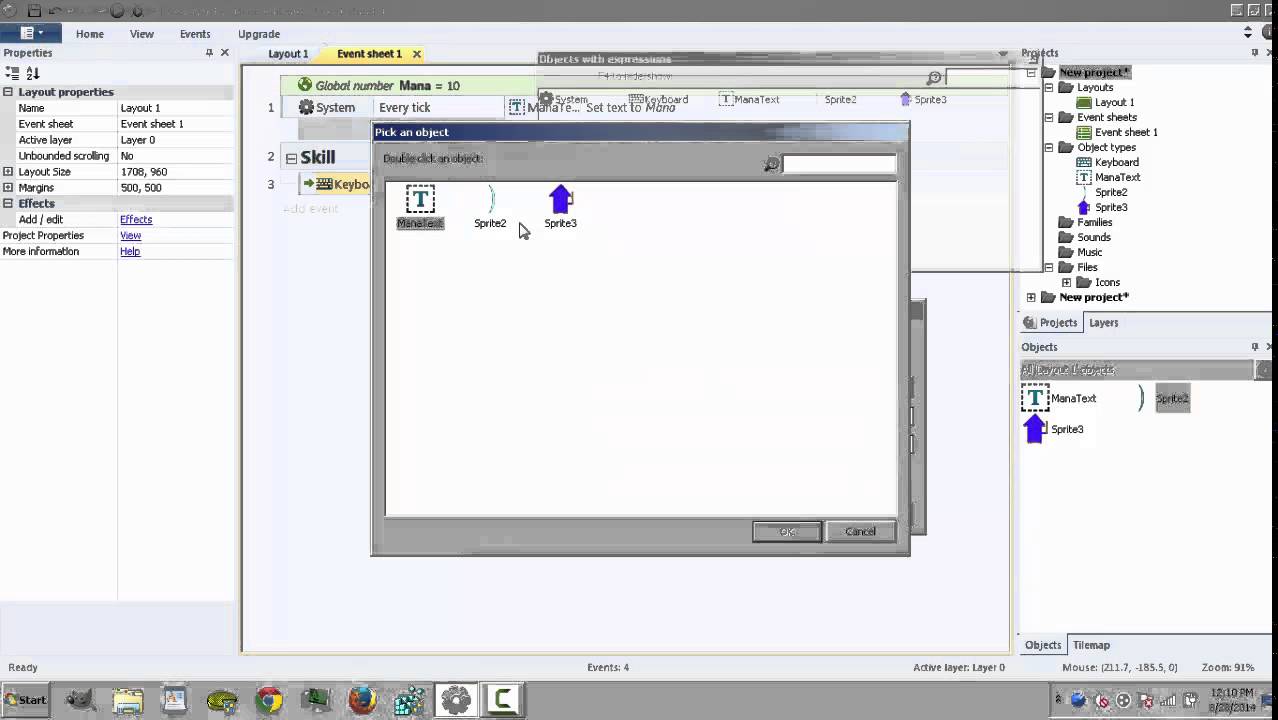The height and width of the screenshot is (720, 1278).
Task: Click the Add event link
Action: click(x=311, y=209)
